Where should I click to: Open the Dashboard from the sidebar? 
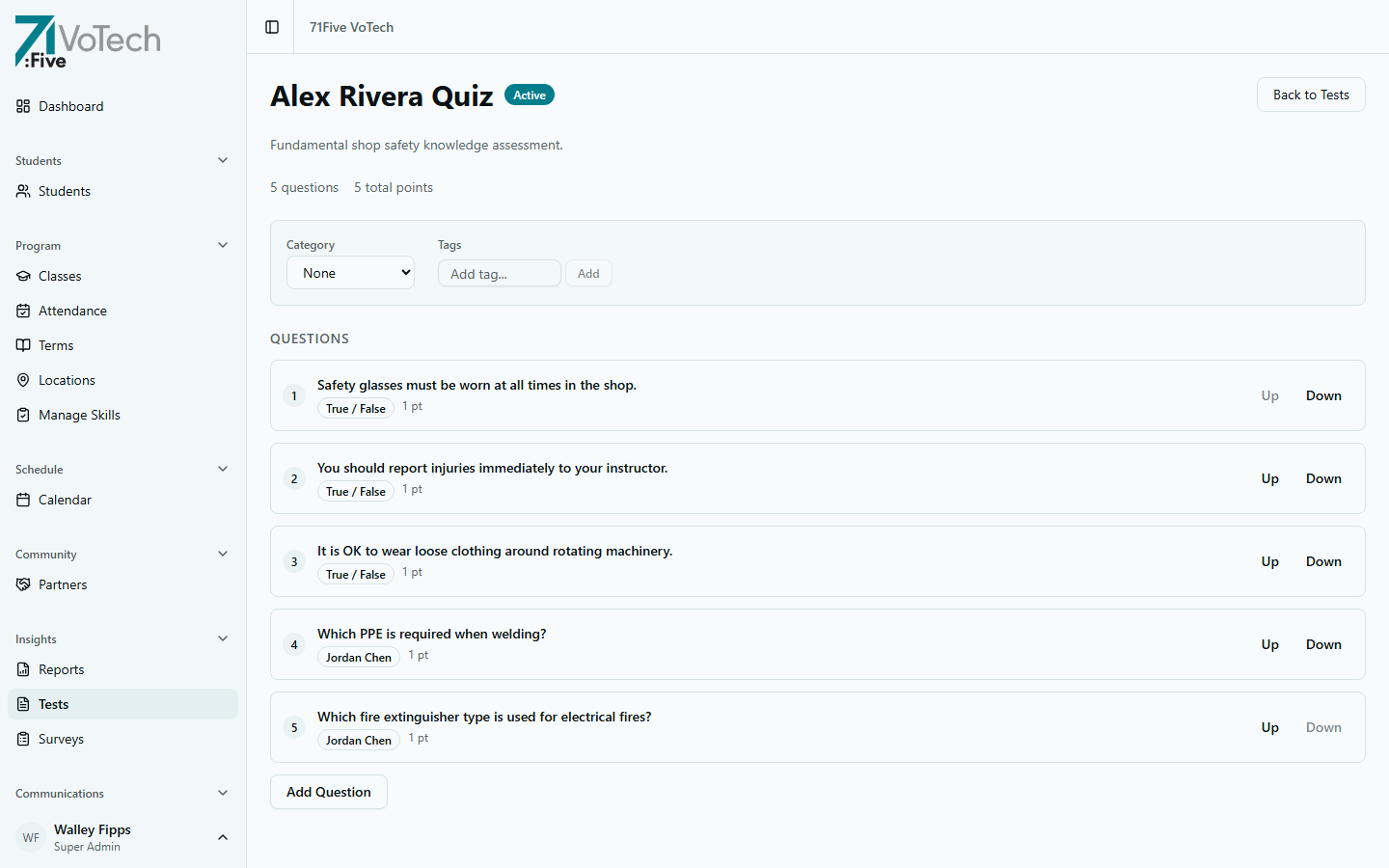[70, 106]
